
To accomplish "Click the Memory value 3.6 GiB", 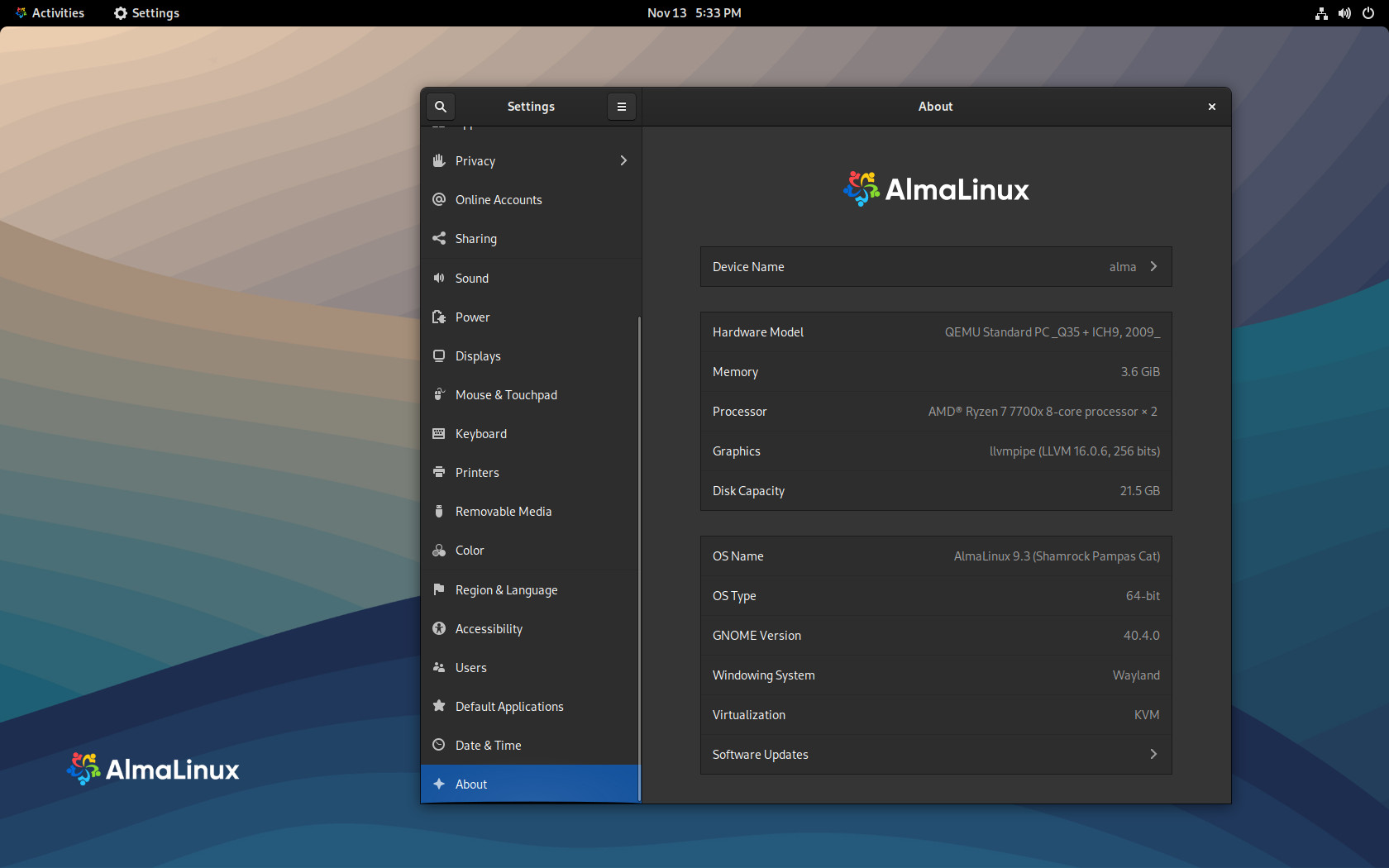I will tap(1140, 372).
